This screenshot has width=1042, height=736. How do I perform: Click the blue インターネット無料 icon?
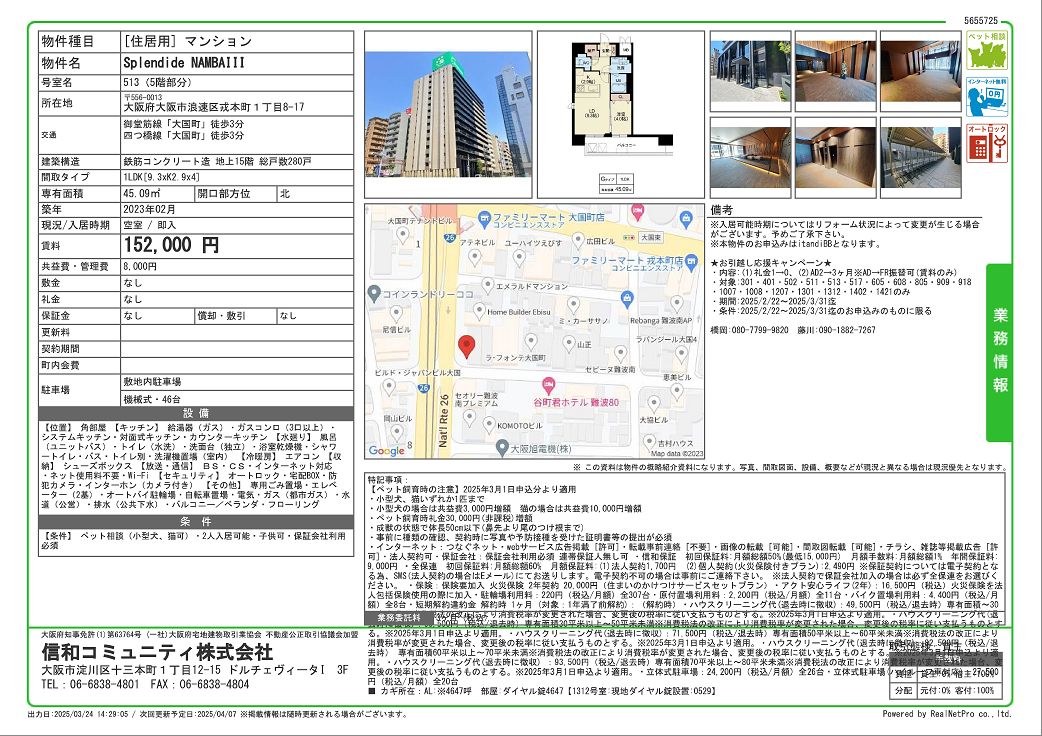click(x=987, y=97)
